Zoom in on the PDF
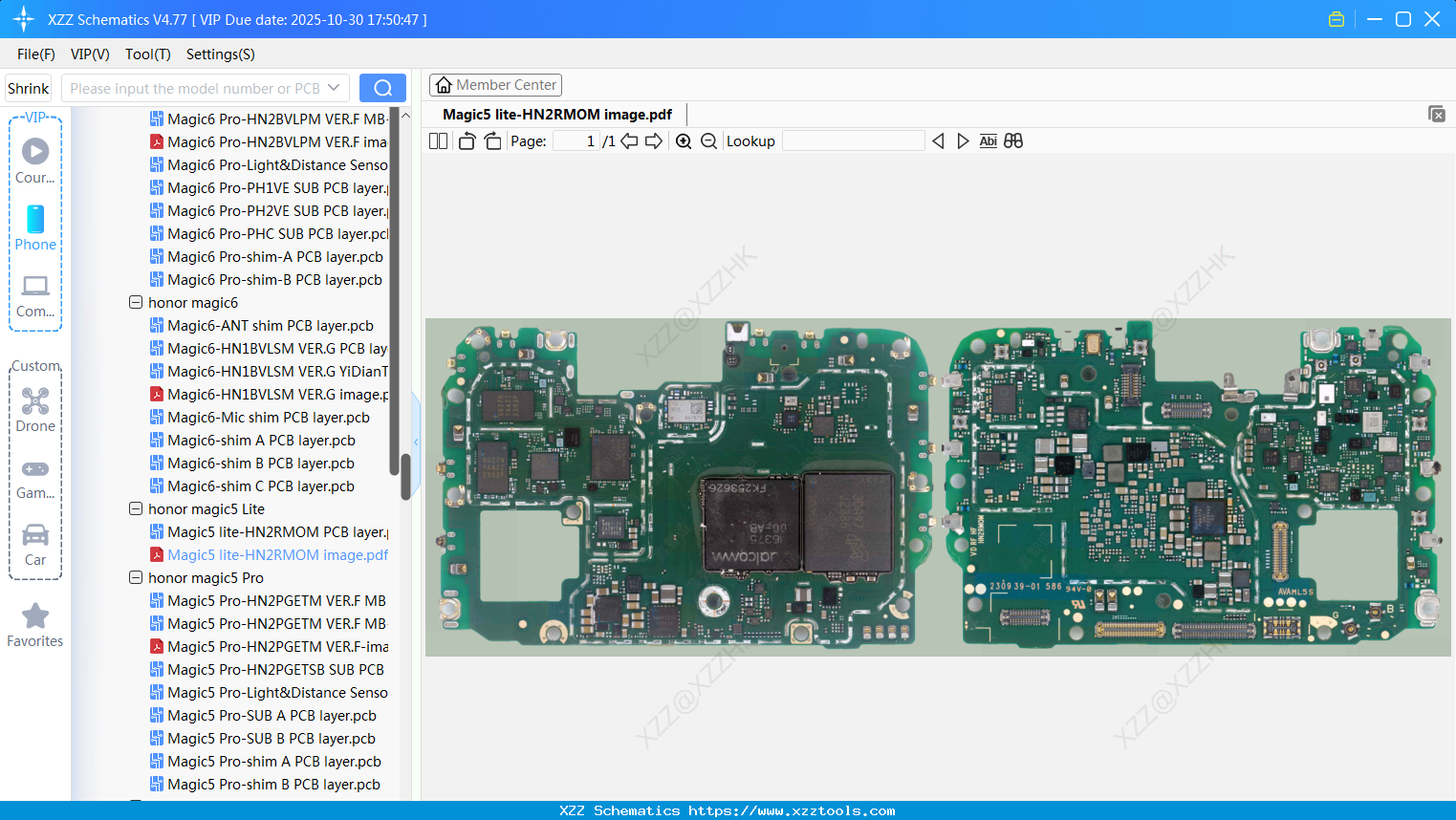Image resolution: width=1456 pixels, height=820 pixels. coord(684,140)
